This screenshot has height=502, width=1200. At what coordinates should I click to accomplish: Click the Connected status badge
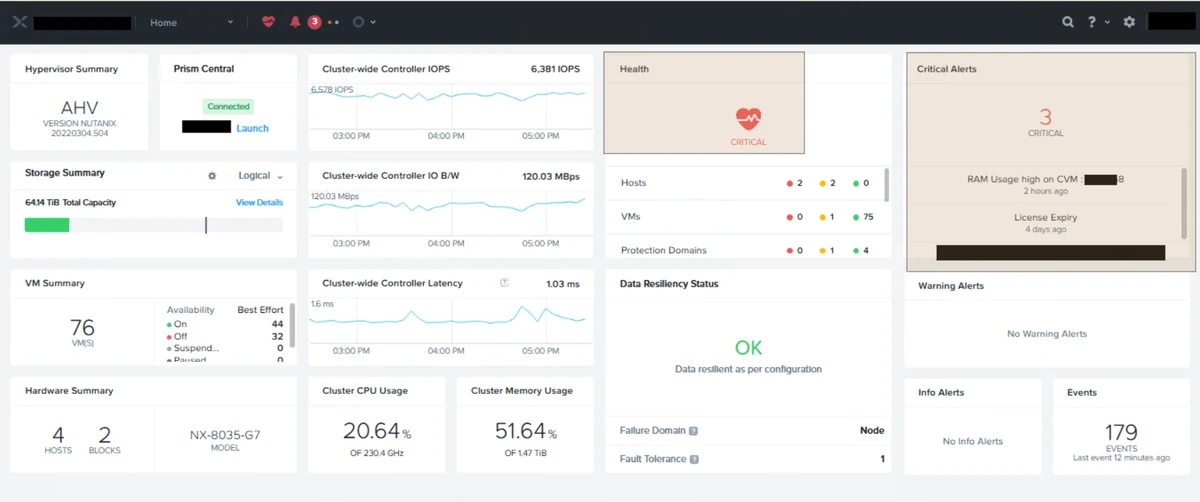pos(229,106)
